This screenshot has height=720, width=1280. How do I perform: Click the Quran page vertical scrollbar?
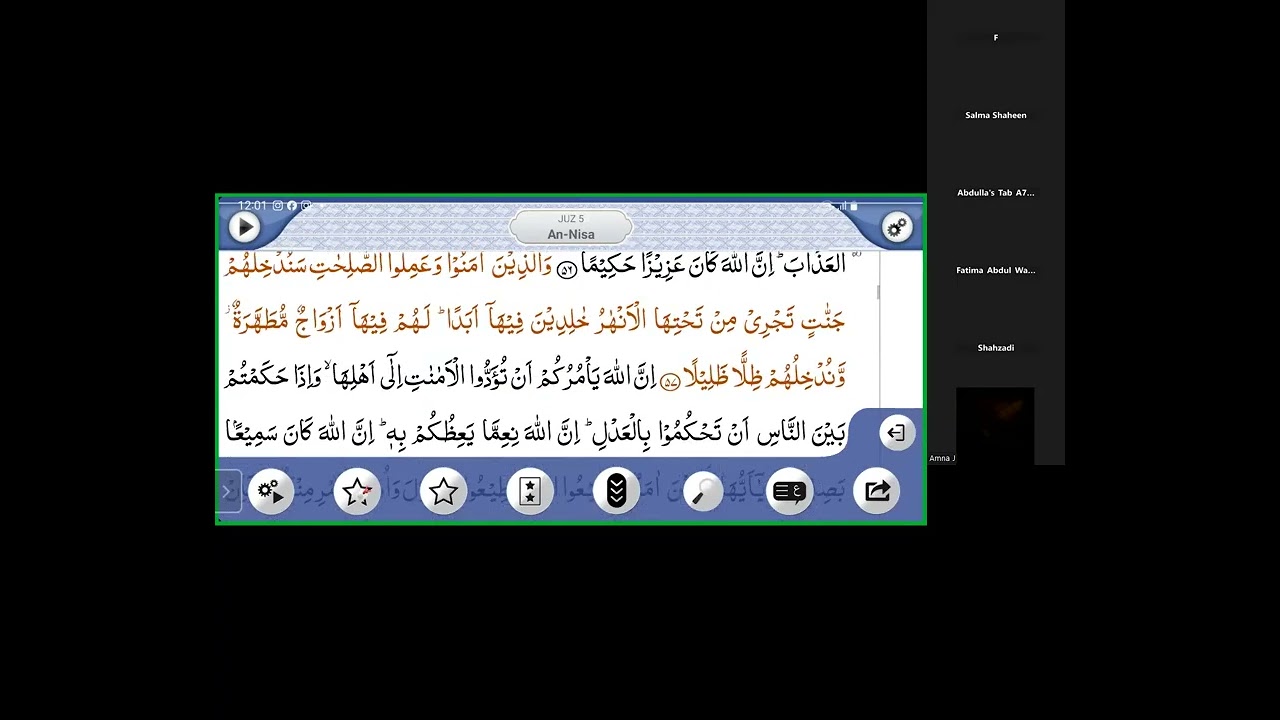pyautogui.click(x=878, y=291)
